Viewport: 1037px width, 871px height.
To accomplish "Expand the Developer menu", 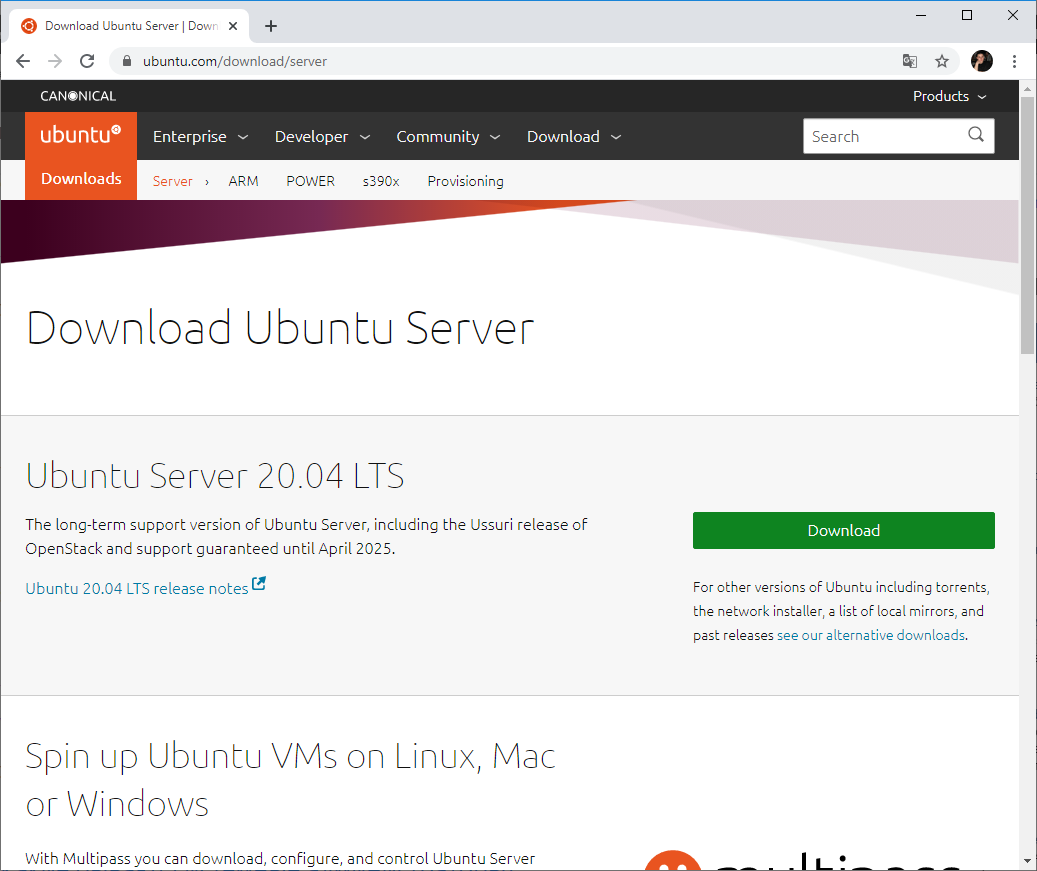I will point(322,136).
